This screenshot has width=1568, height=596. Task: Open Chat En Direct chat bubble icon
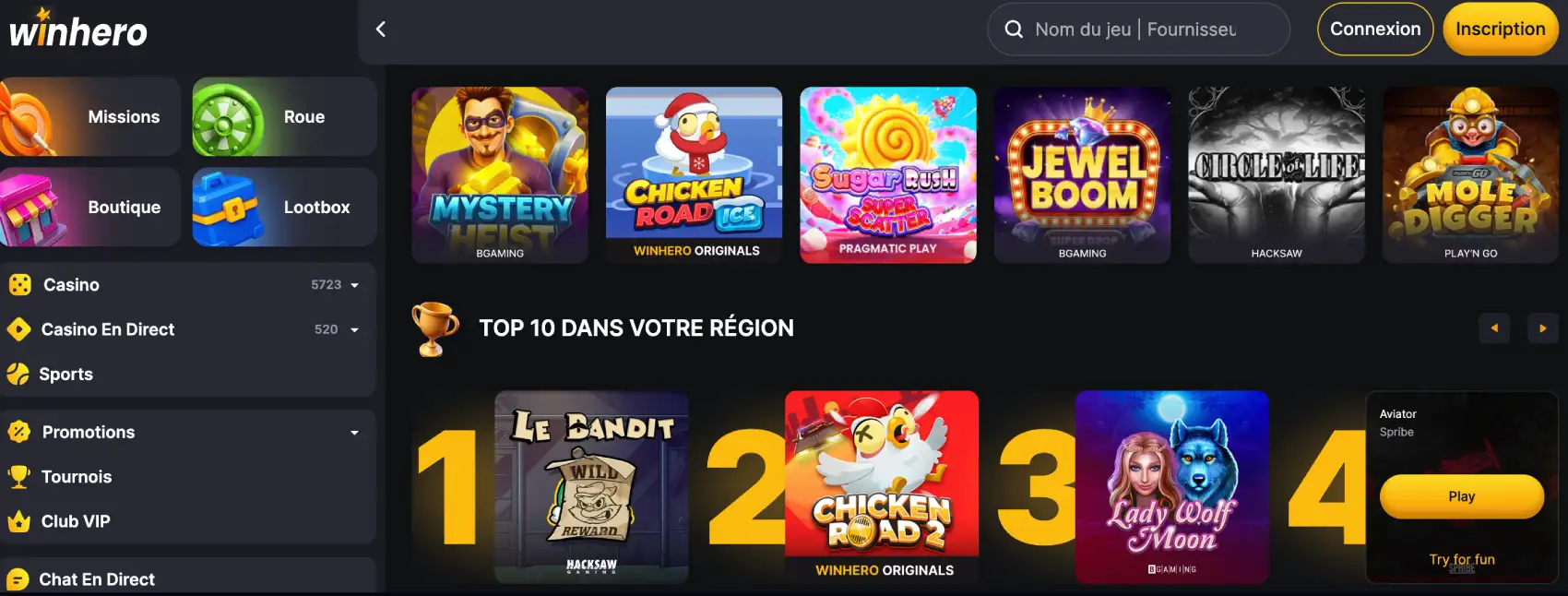pyautogui.click(x=18, y=580)
